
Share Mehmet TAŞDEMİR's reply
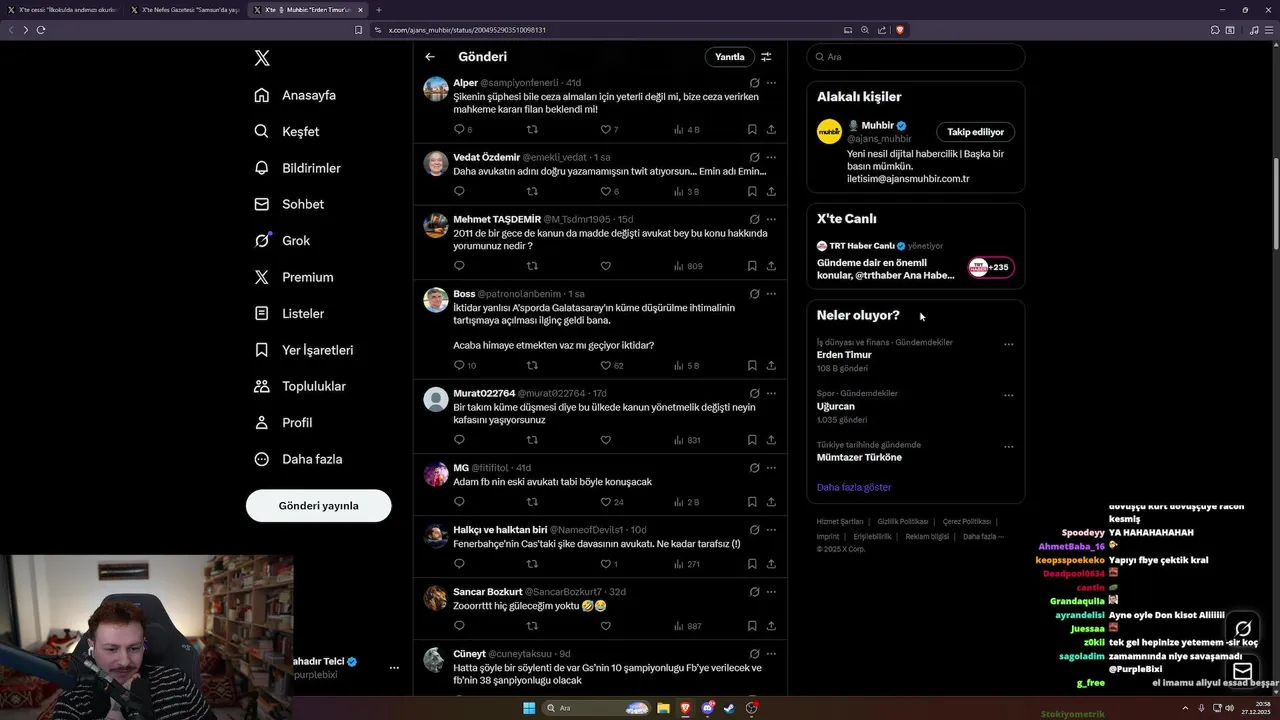click(x=771, y=266)
